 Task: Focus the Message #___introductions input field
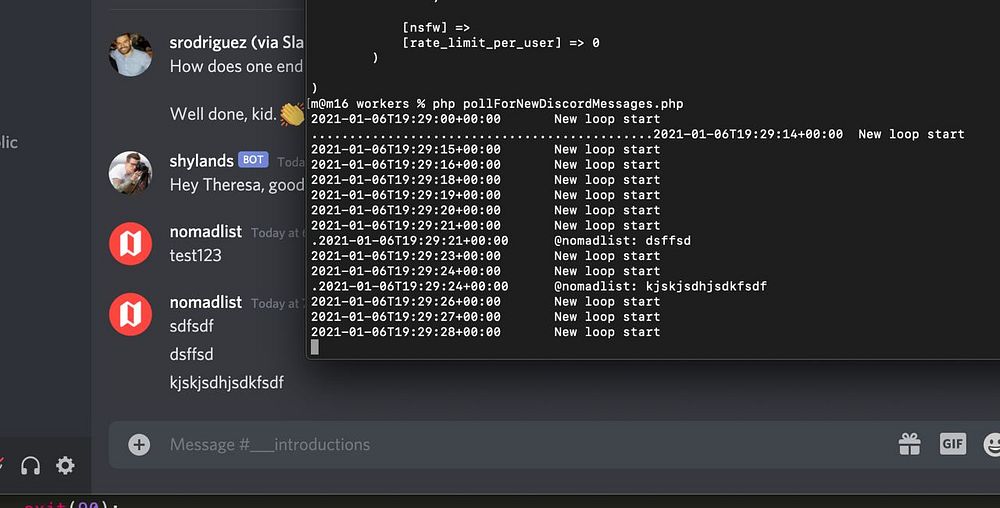click(x=500, y=445)
